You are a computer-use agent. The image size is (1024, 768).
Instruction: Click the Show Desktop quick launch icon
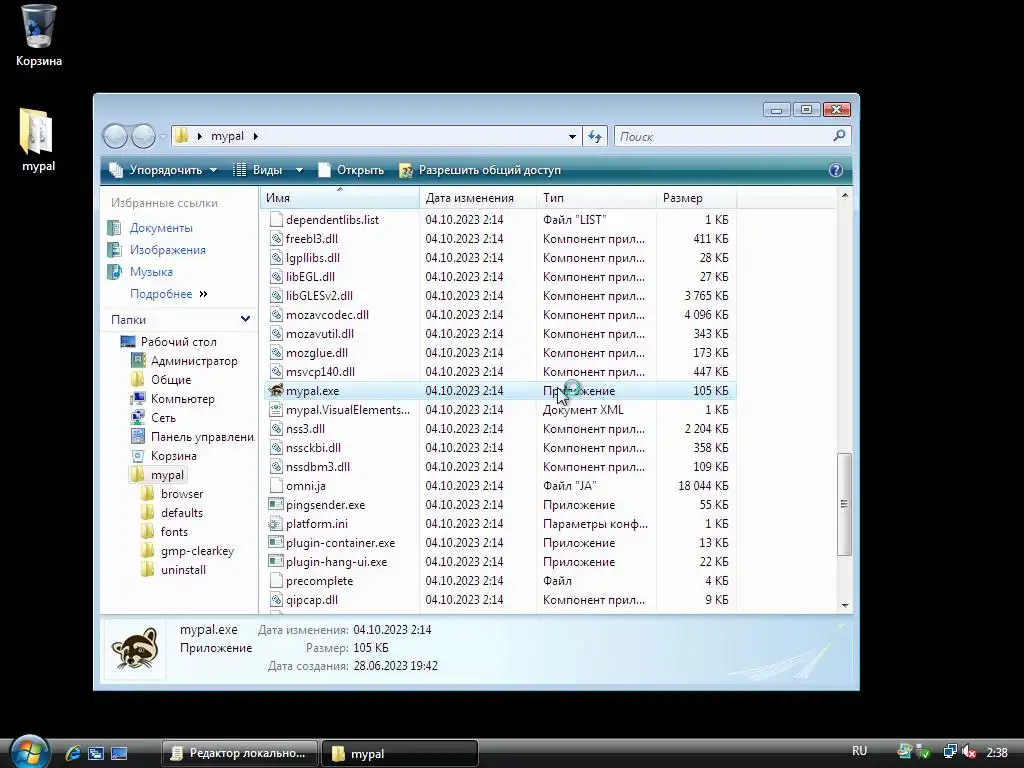click(x=119, y=753)
